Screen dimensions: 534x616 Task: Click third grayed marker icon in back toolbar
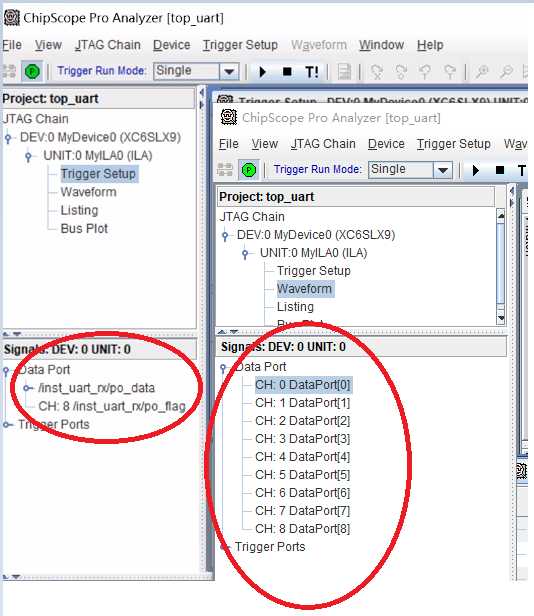[425, 72]
